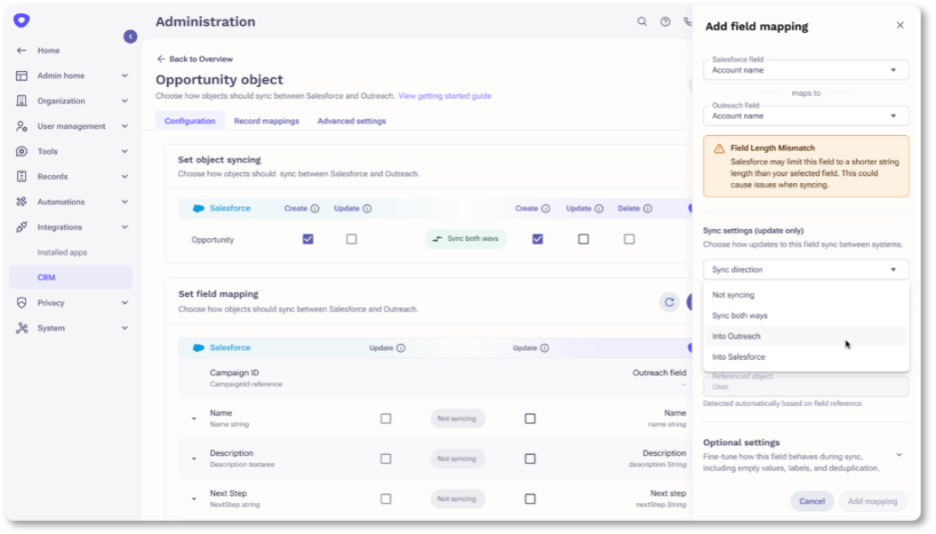Image resolution: width=936 pixels, height=534 pixels.
Task: Expand the Next Step field mapping row
Action: click(x=194, y=499)
